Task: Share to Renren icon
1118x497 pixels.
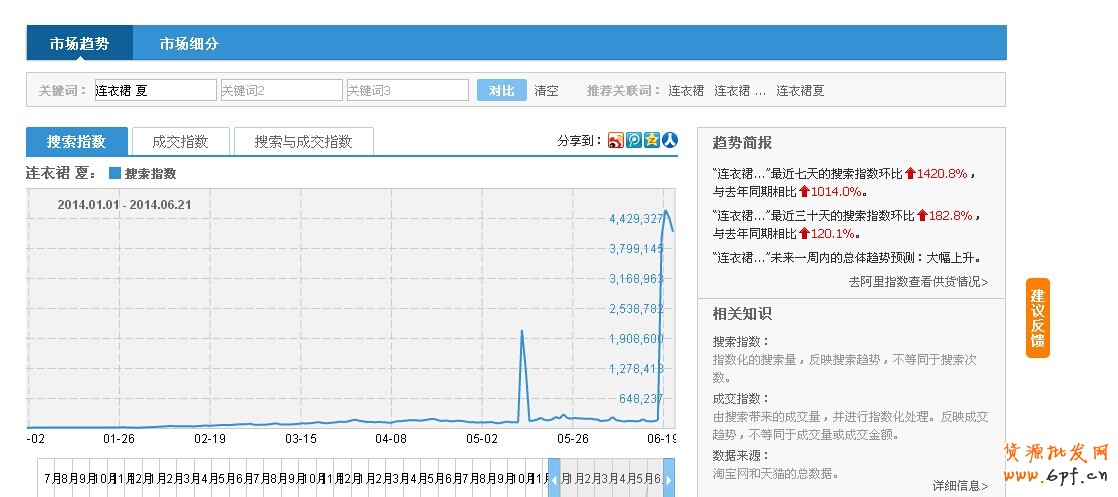Action: click(670, 141)
